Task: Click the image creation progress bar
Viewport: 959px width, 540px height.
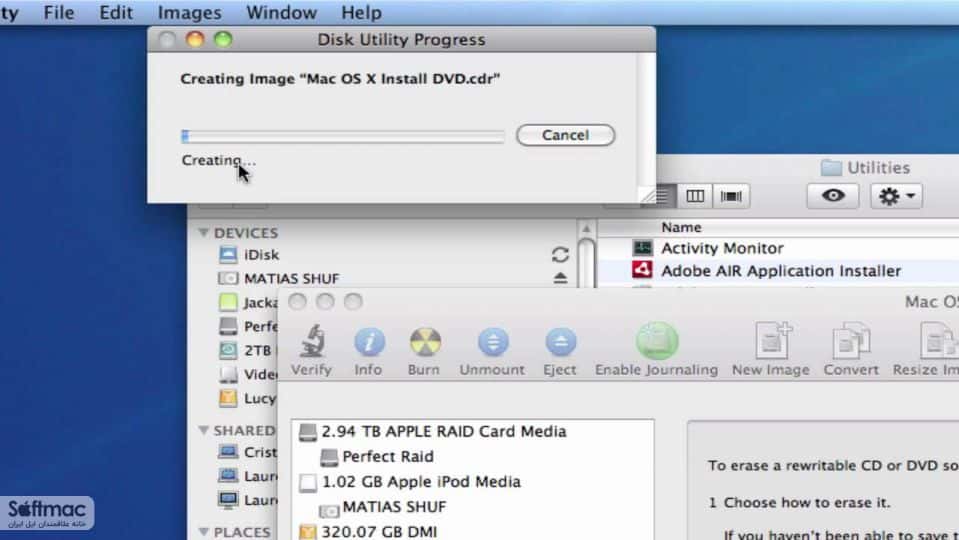Action: click(x=343, y=136)
